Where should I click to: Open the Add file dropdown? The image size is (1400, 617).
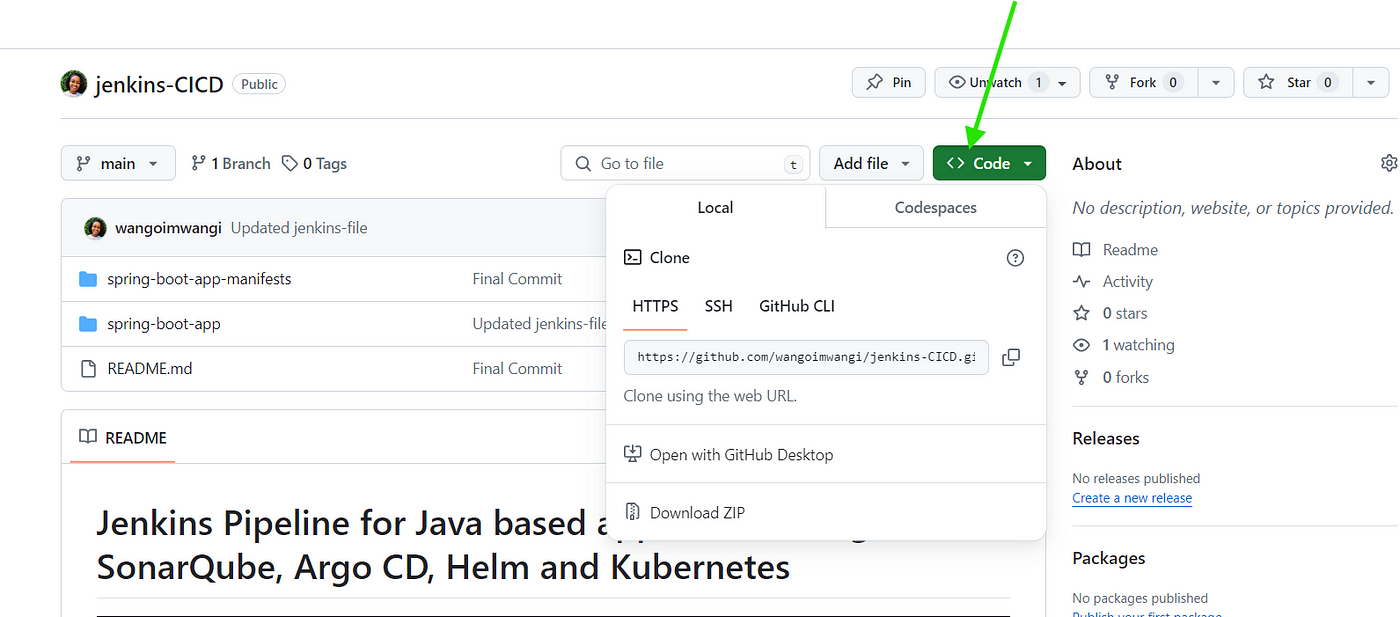871,163
